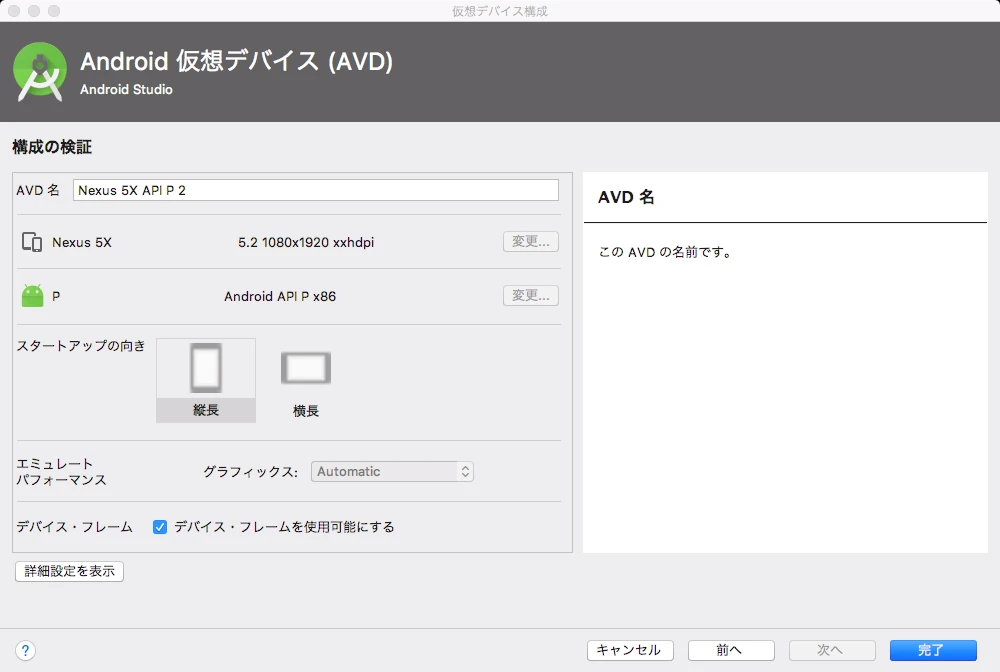Viewport: 1000px width, 672px height.
Task: Finish with the 完了 button
Action: click(x=933, y=650)
